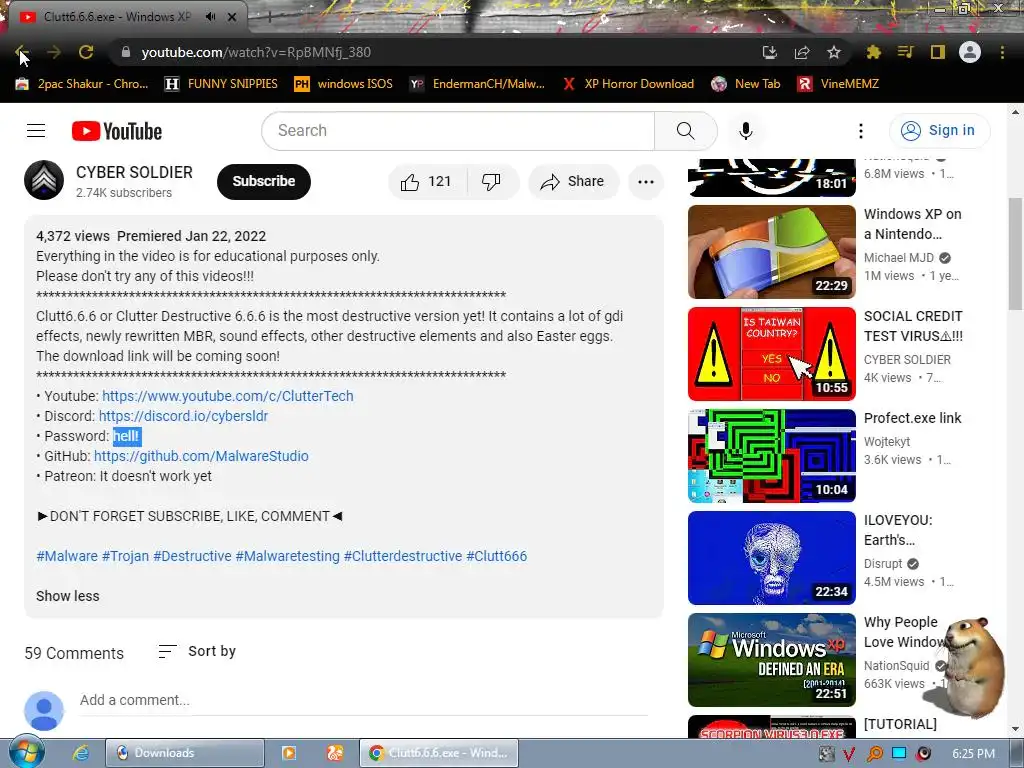This screenshot has height=768, width=1024.
Task: Click the YouTube Search input field
Action: [x=458, y=131]
